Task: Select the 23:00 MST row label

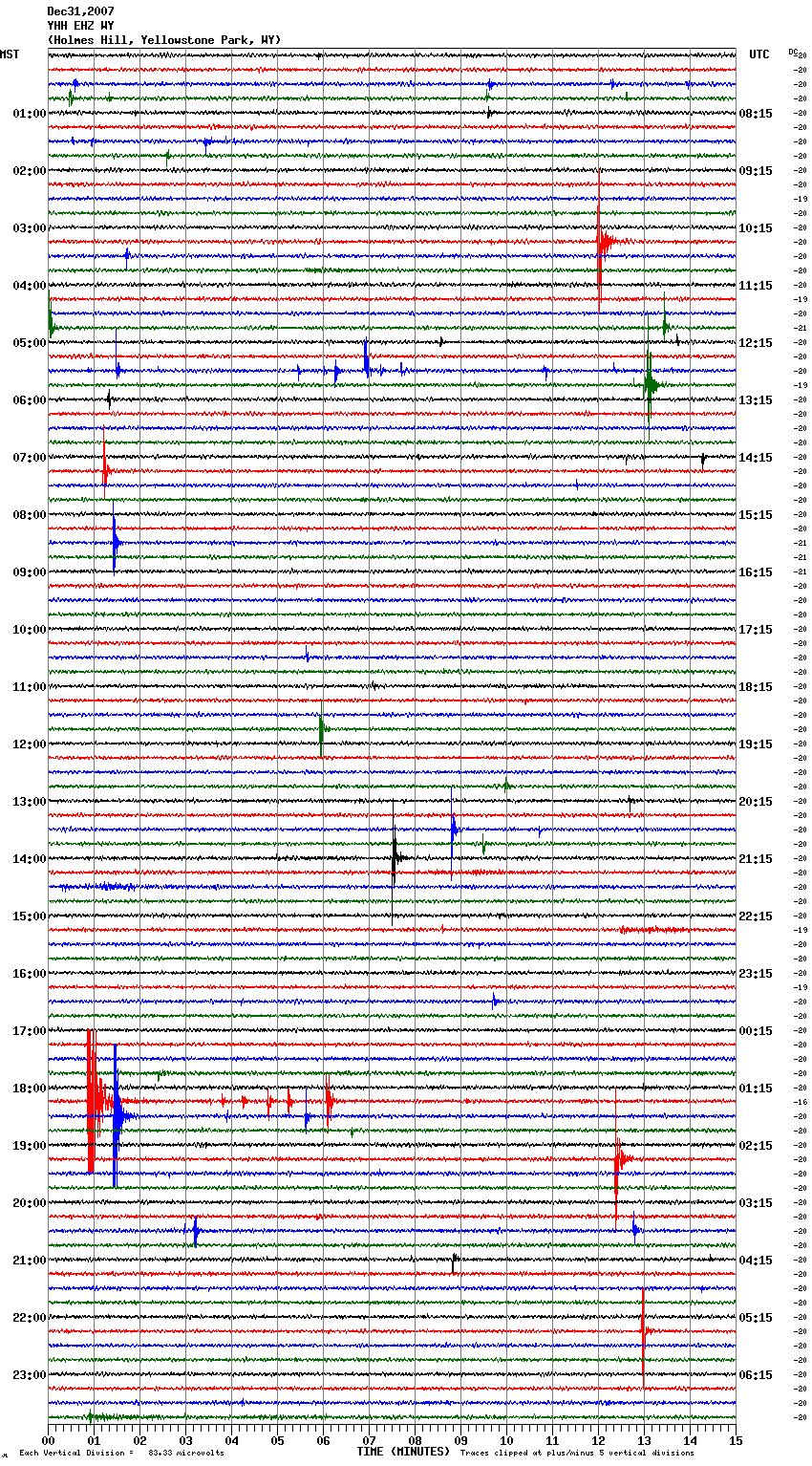Action: pyautogui.click(x=30, y=1375)
